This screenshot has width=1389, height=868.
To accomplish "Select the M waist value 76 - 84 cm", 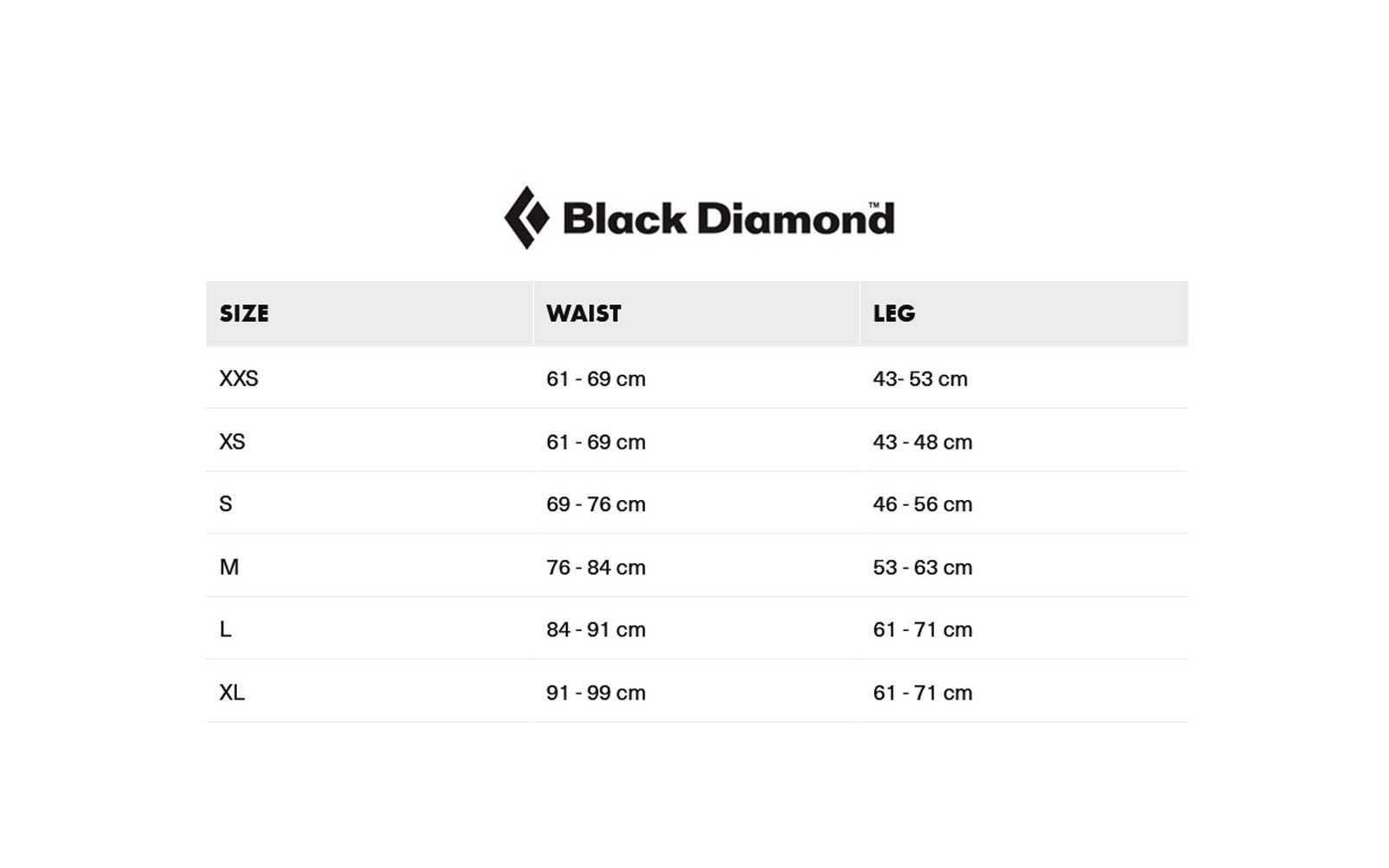I will [x=596, y=568].
